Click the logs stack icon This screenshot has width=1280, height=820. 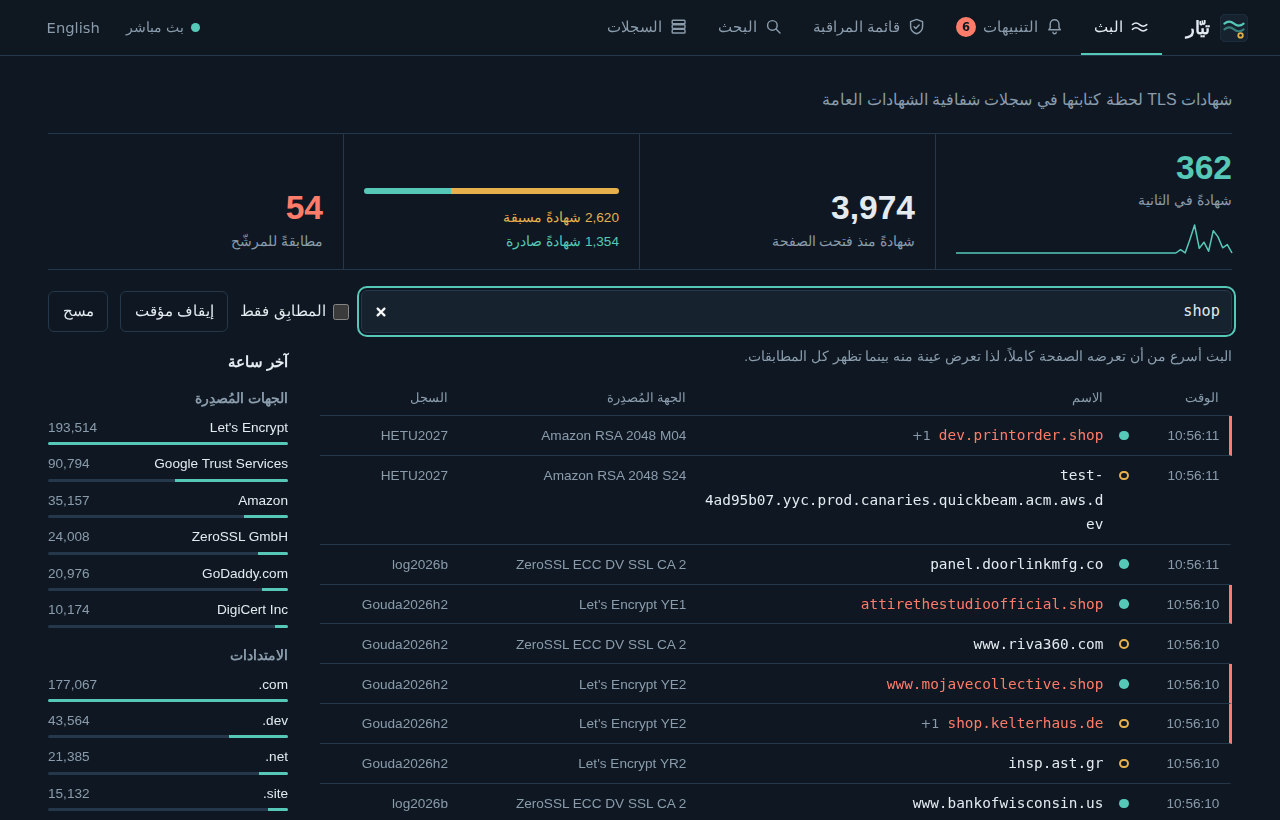click(679, 27)
